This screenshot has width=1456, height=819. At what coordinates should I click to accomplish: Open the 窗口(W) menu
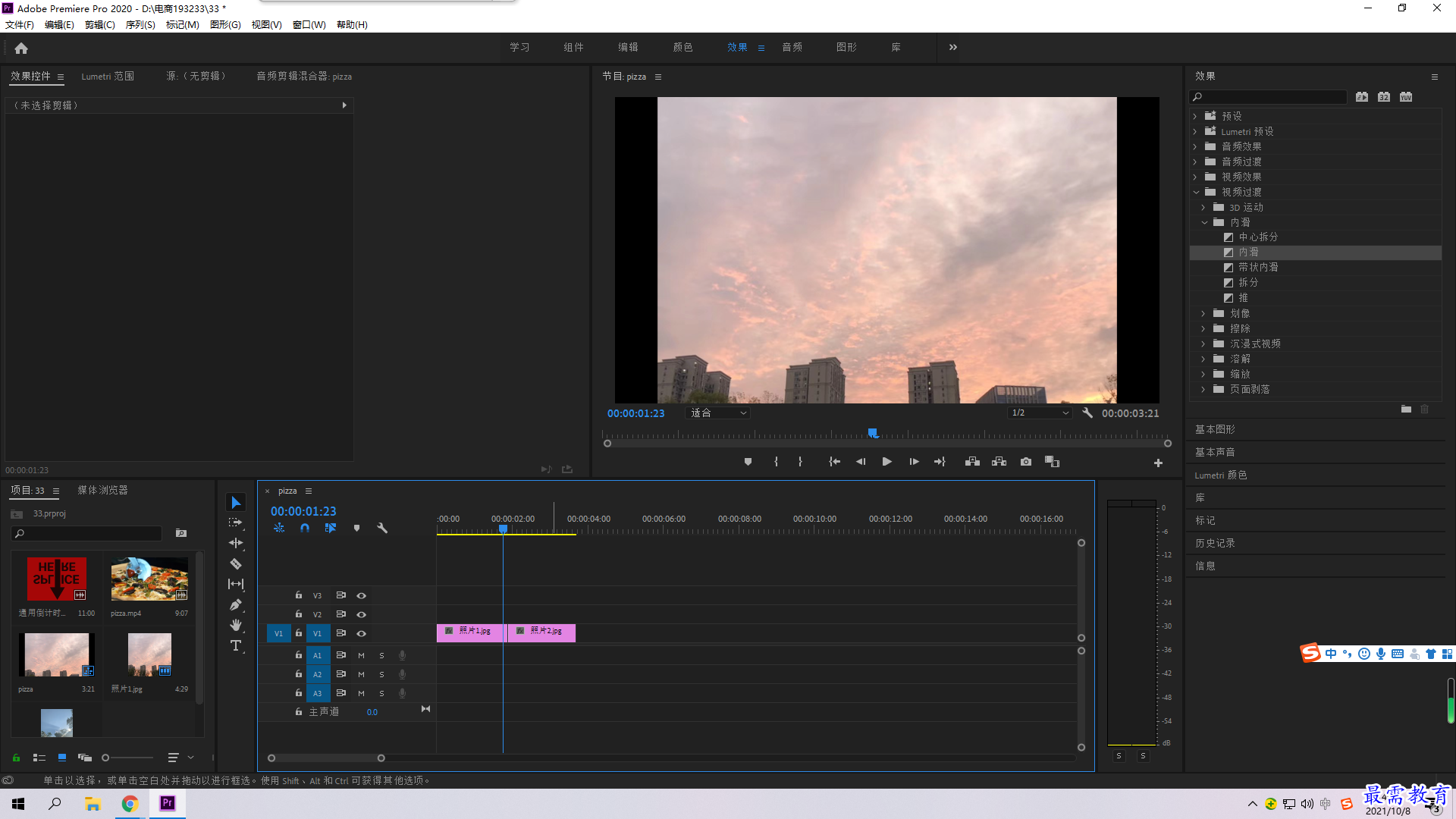309,25
